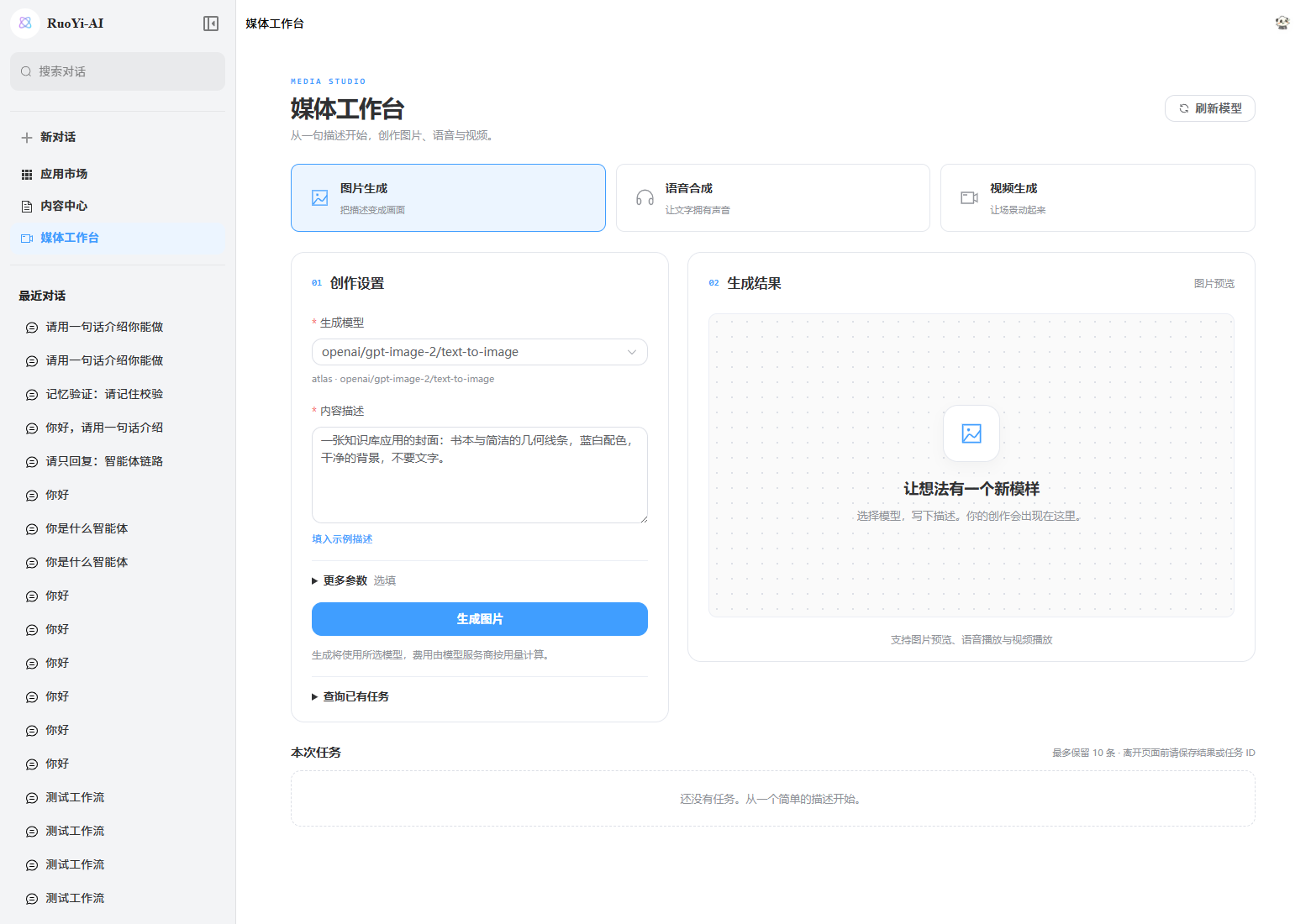
Task: Switch to the 图片生成 tab
Action: point(448,197)
